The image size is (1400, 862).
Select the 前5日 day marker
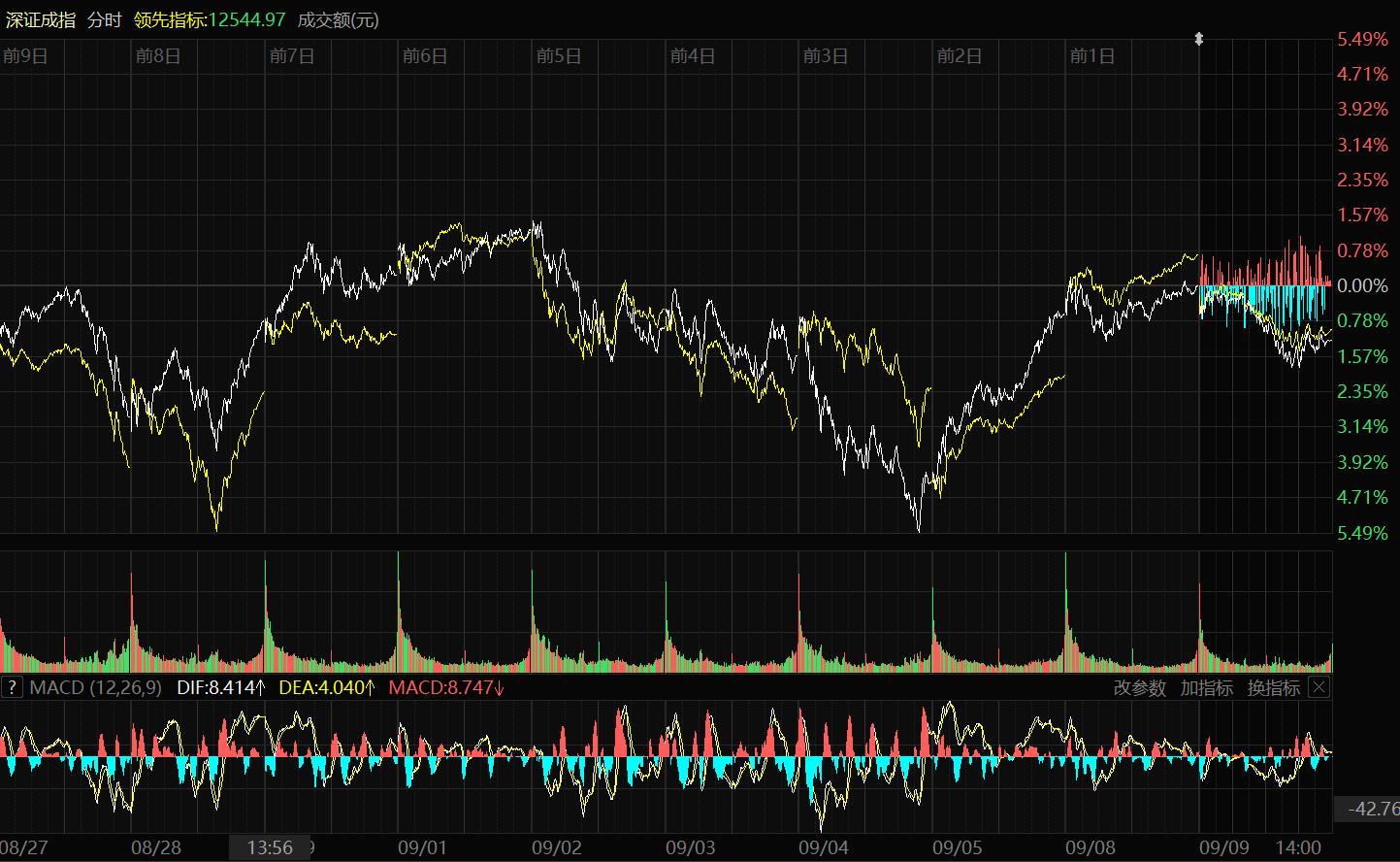pyautogui.click(x=559, y=56)
